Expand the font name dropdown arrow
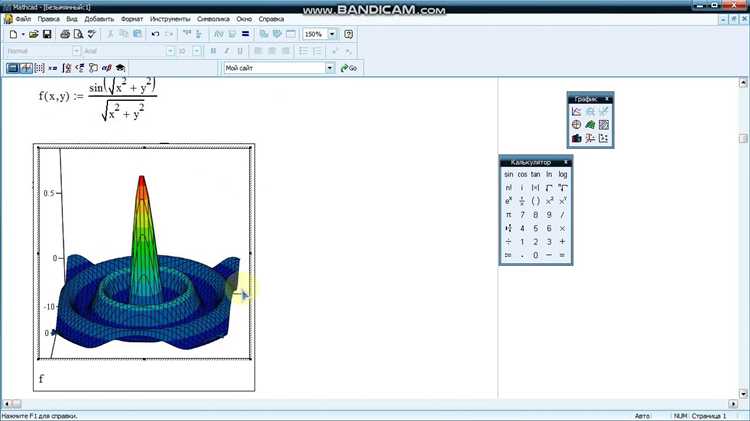The height and width of the screenshot is (421, 750). point(170,51)
